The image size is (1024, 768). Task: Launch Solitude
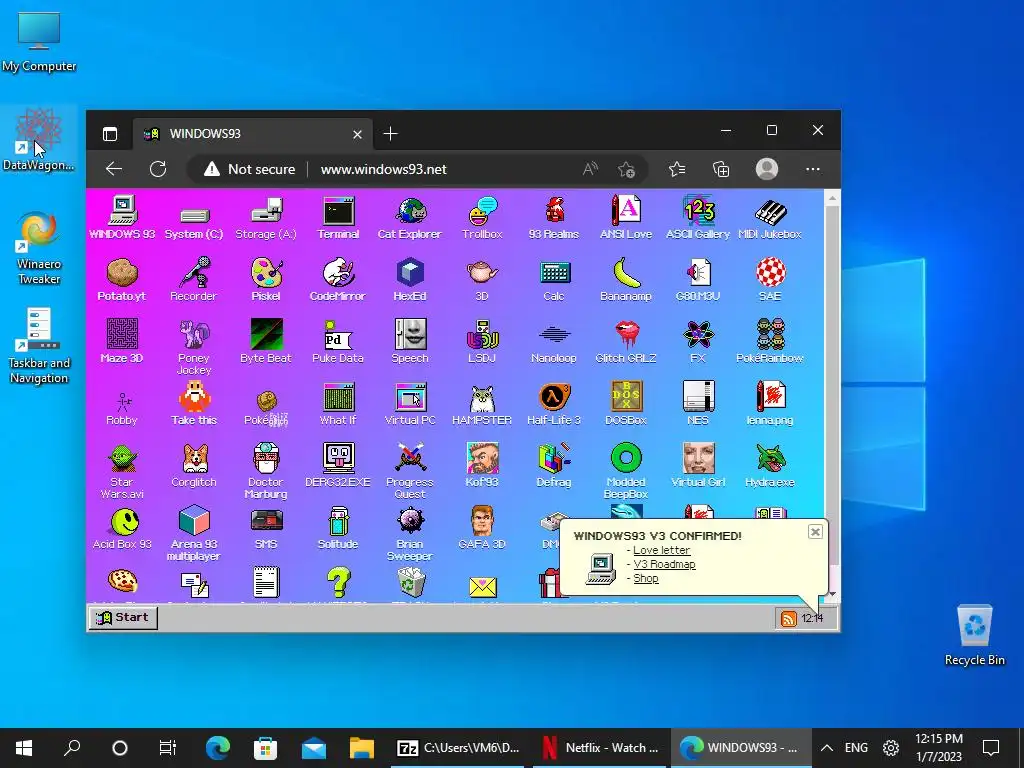point(338,529)
